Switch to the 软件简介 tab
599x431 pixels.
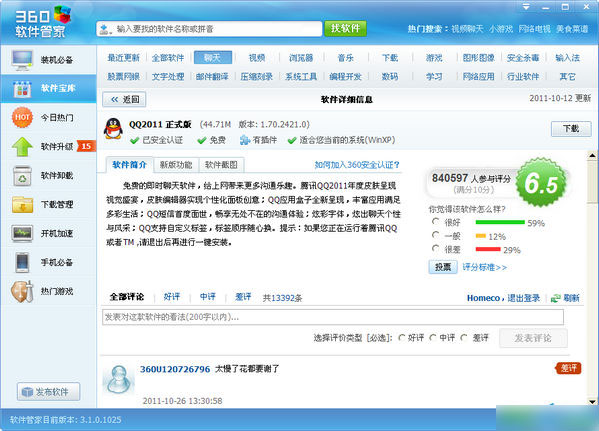[130, 165]
